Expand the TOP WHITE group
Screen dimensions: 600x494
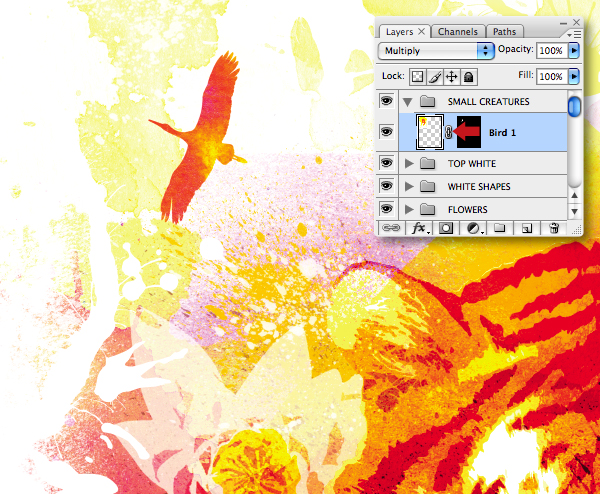[409, 163]
